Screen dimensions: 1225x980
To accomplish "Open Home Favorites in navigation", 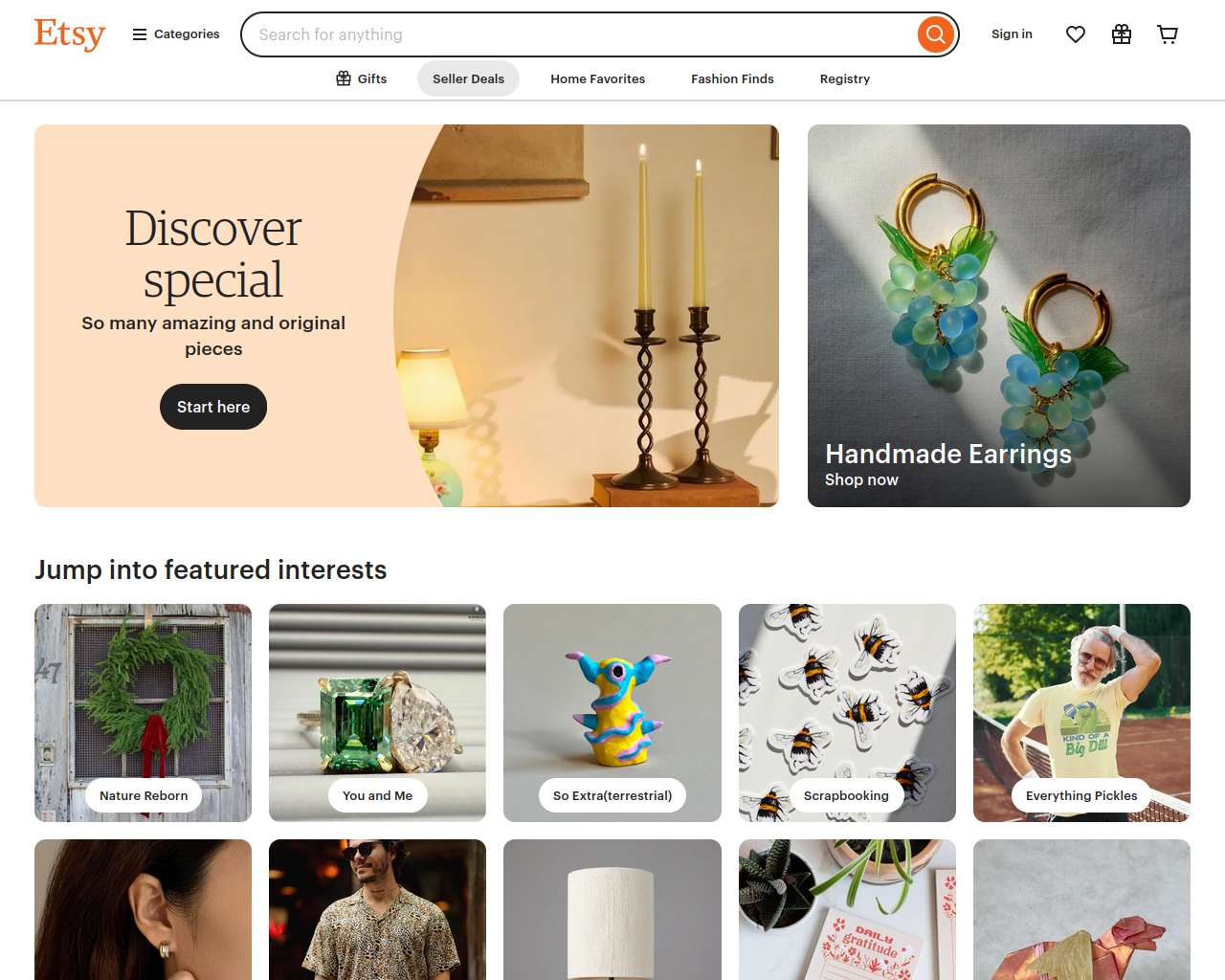I will [x=598, y=78].
